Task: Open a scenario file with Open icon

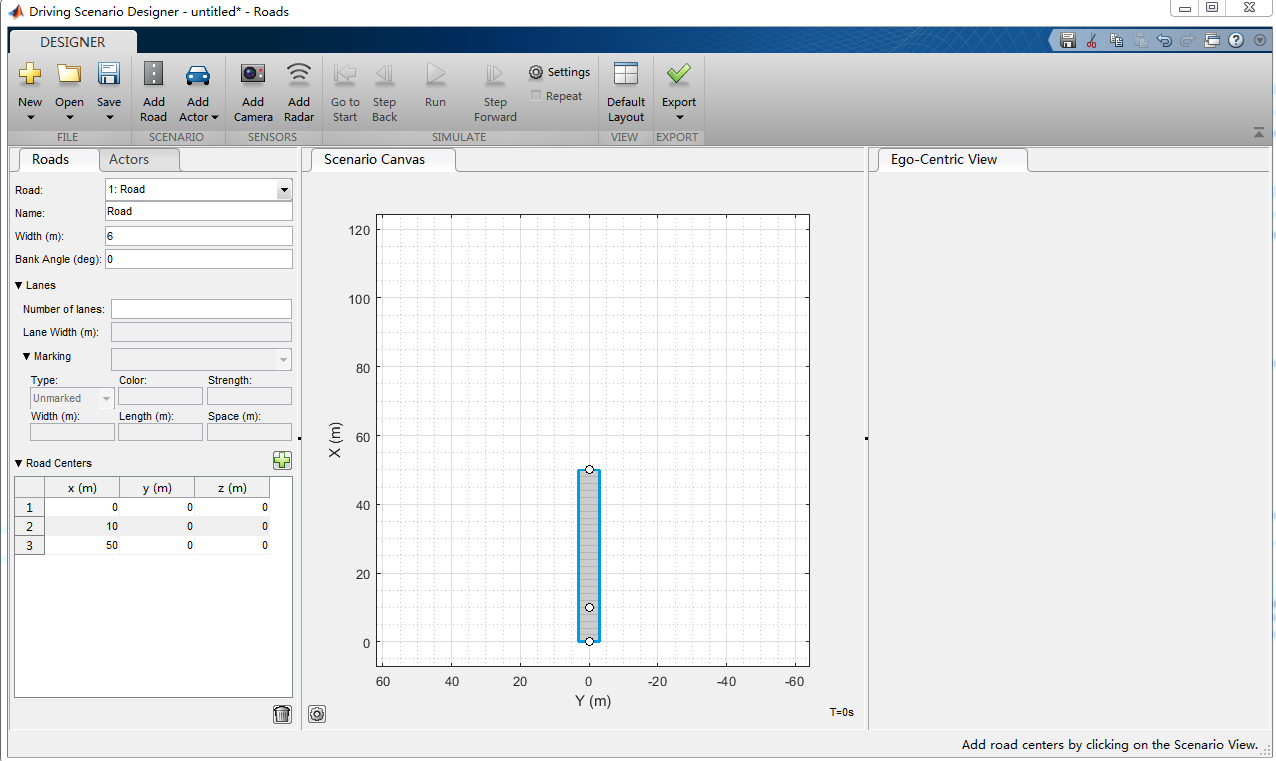Action: coord(69,74)
